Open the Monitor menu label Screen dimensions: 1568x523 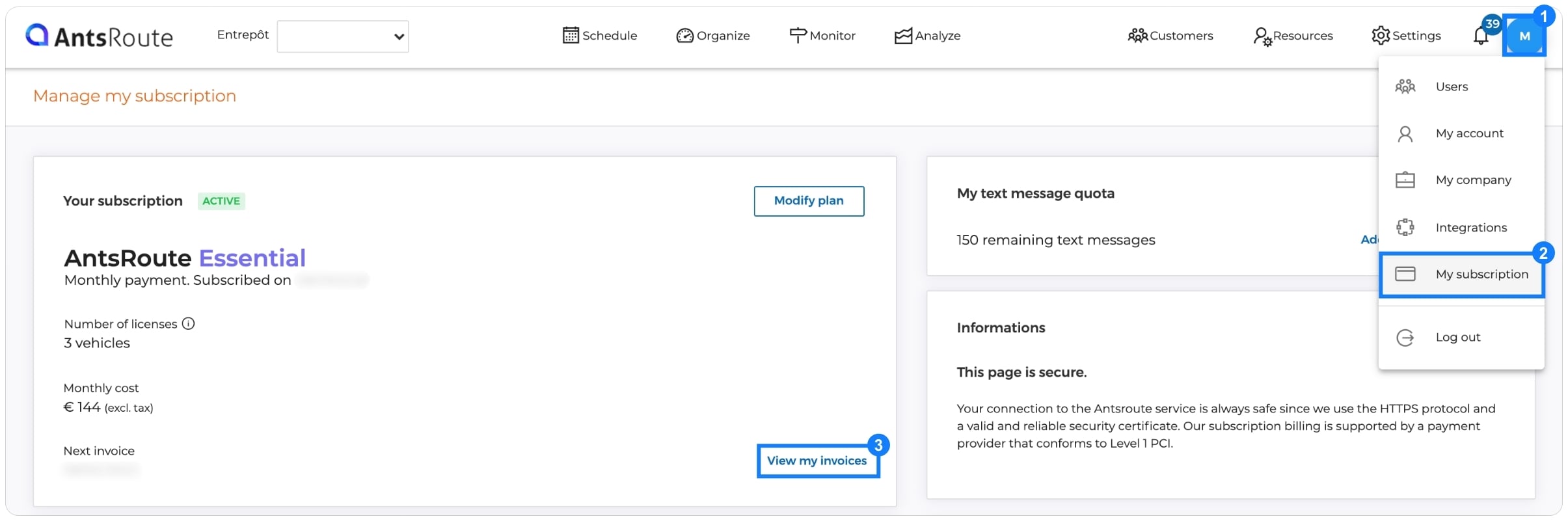pos(832,36)
